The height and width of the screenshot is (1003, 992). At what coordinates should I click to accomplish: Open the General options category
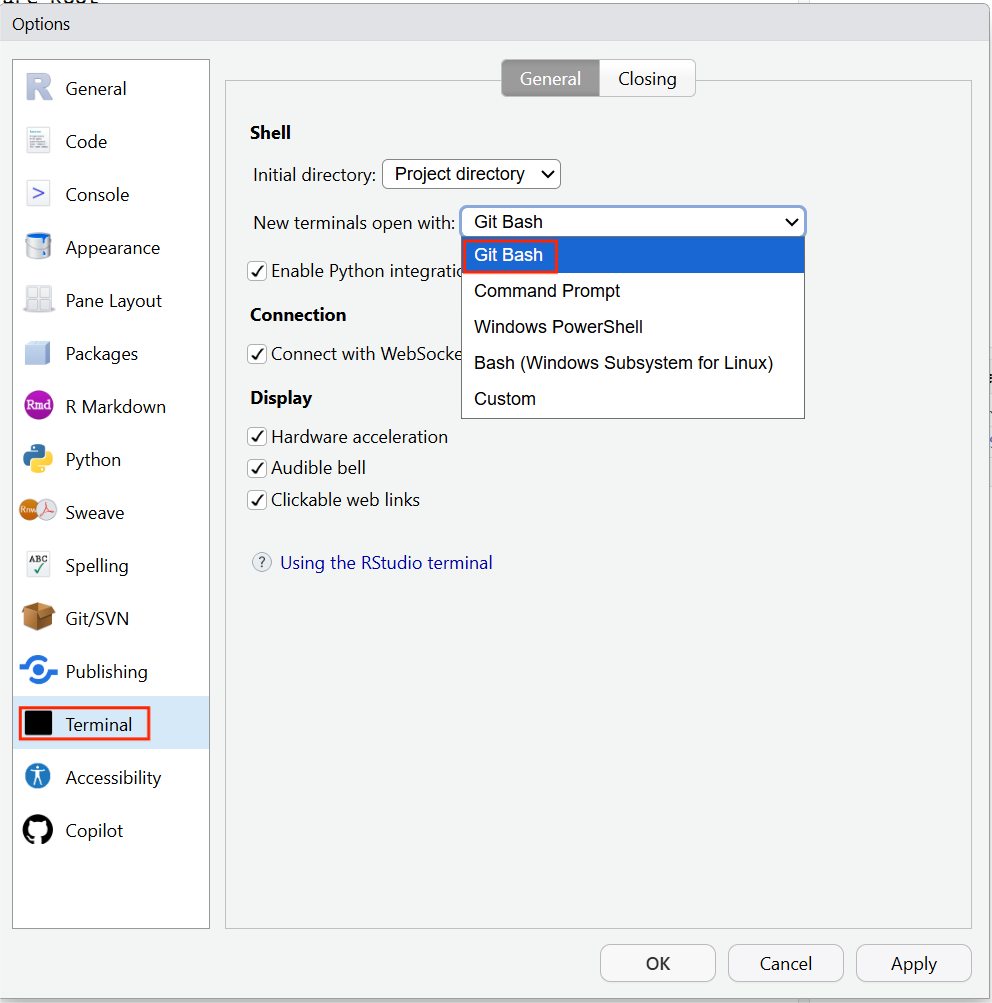tap(111, 88)
